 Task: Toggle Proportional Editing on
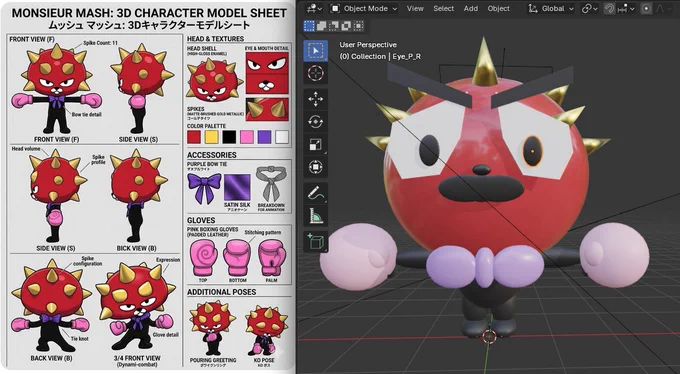(x=647, y=9)
